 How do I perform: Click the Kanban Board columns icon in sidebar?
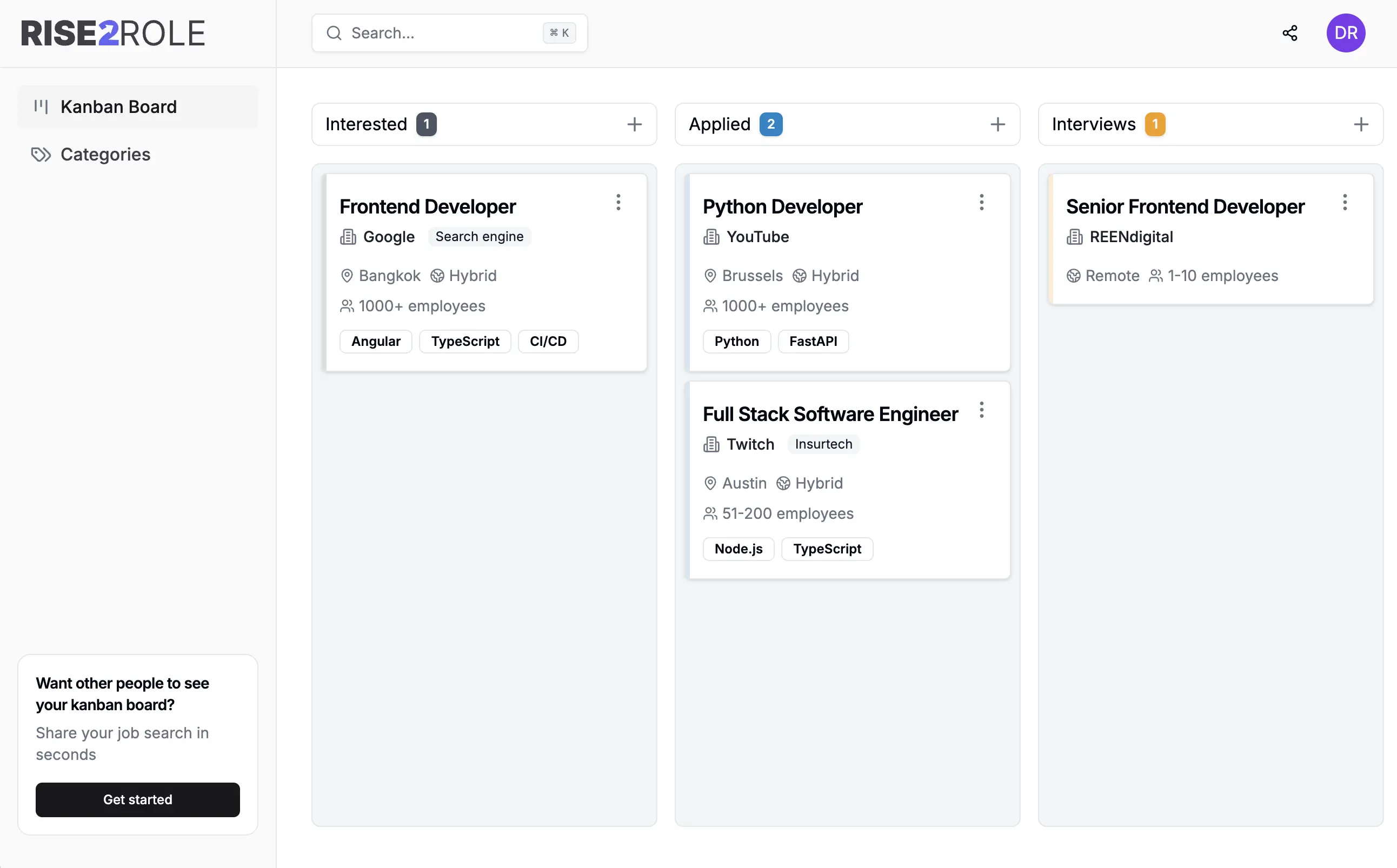(41, 107)
